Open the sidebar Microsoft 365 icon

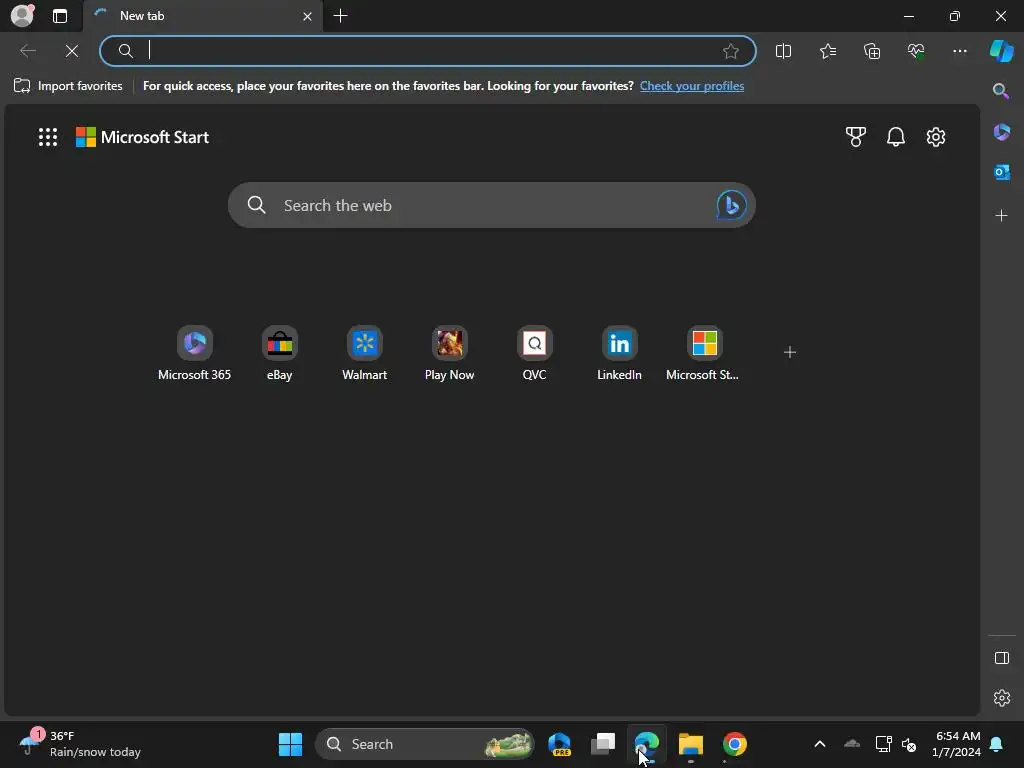pyautogui.click(x=1001, y=132)
